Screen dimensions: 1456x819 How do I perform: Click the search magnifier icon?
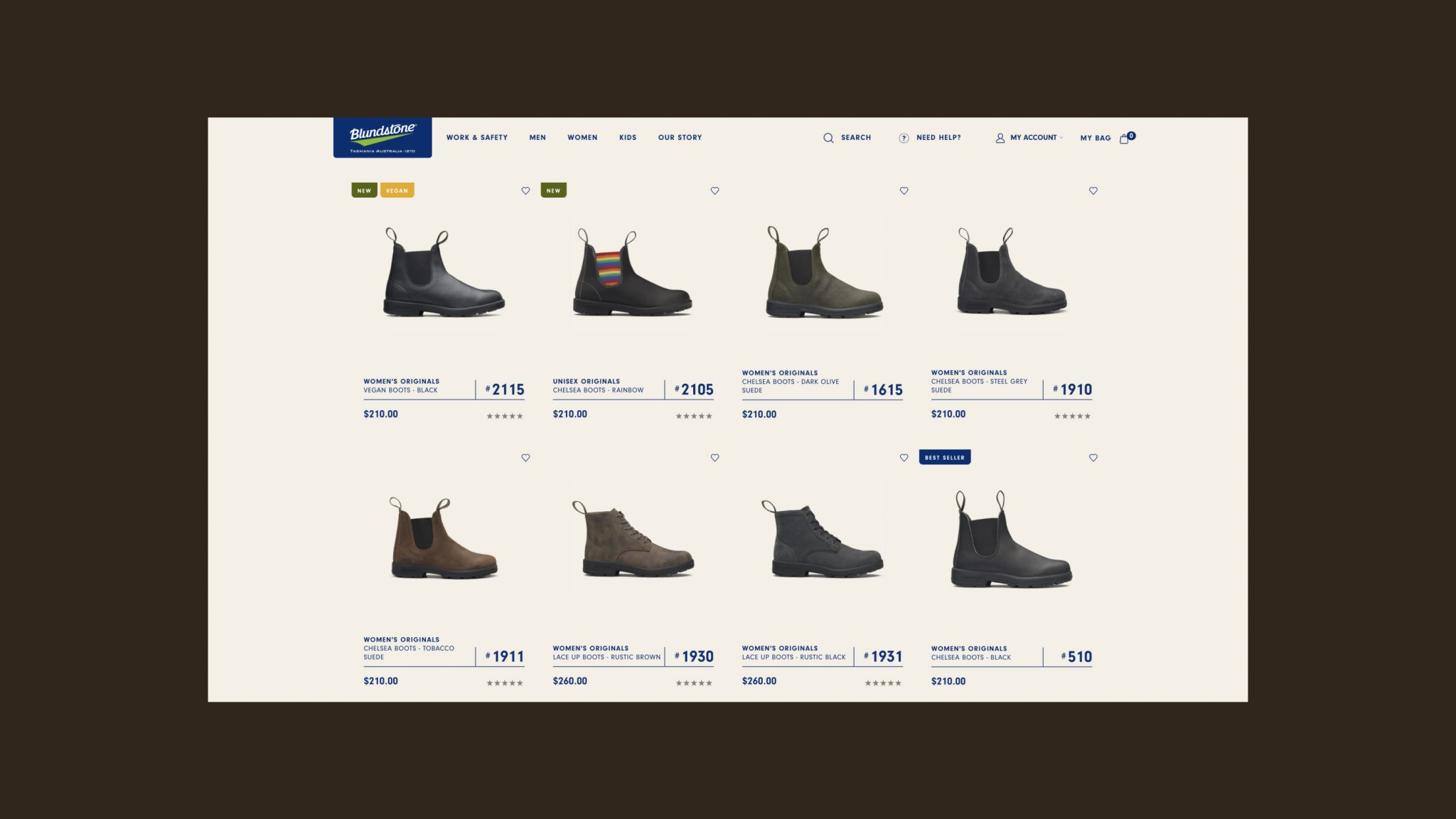point(828,138)
